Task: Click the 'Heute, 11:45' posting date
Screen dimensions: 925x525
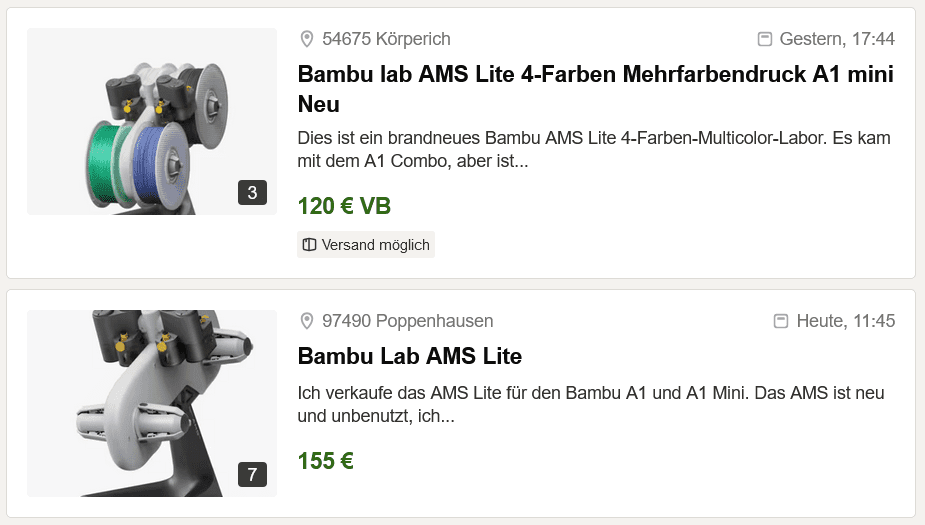Action: coord(845,321)
